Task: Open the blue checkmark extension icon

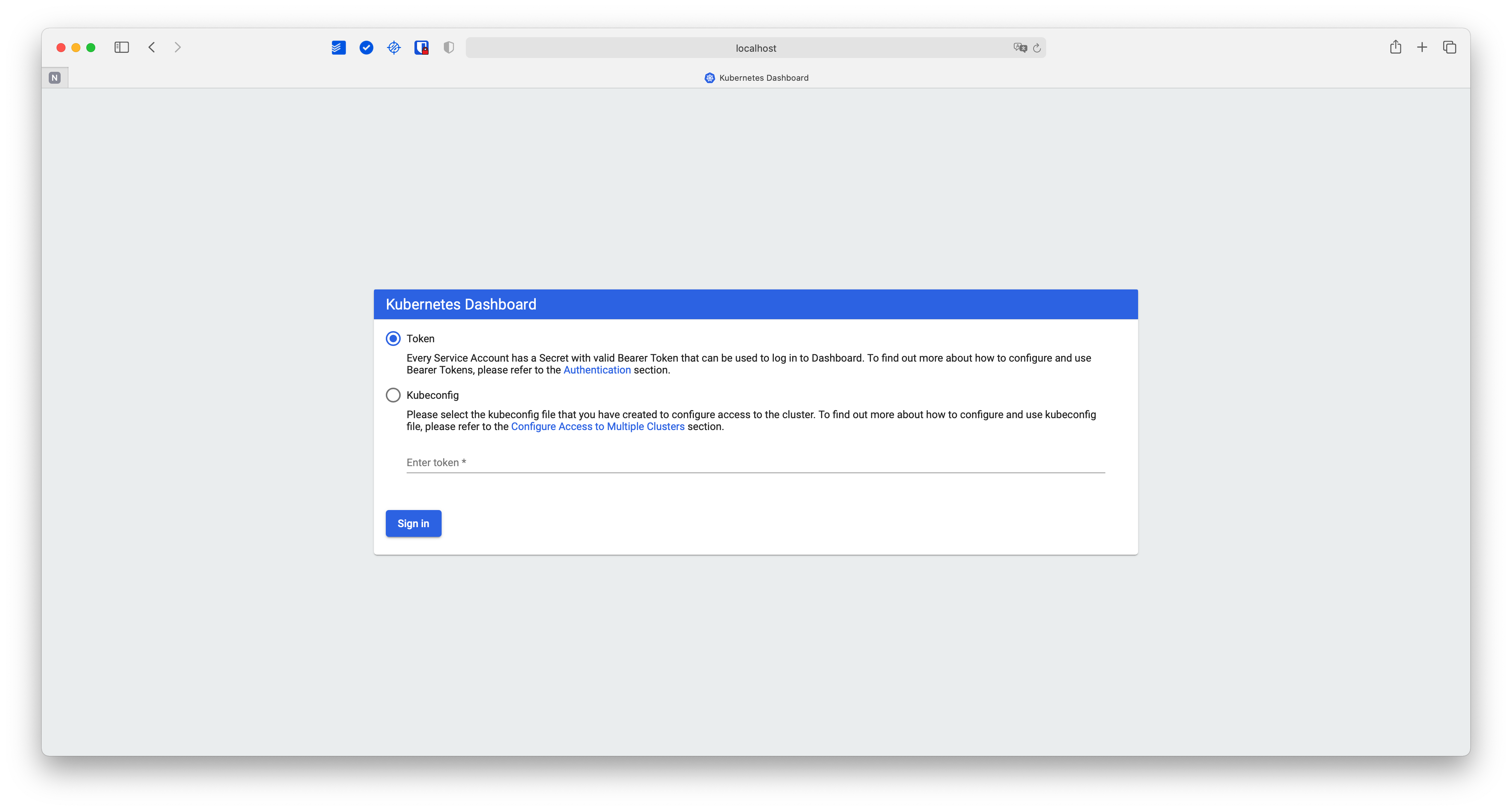Action: click(366, 48)
